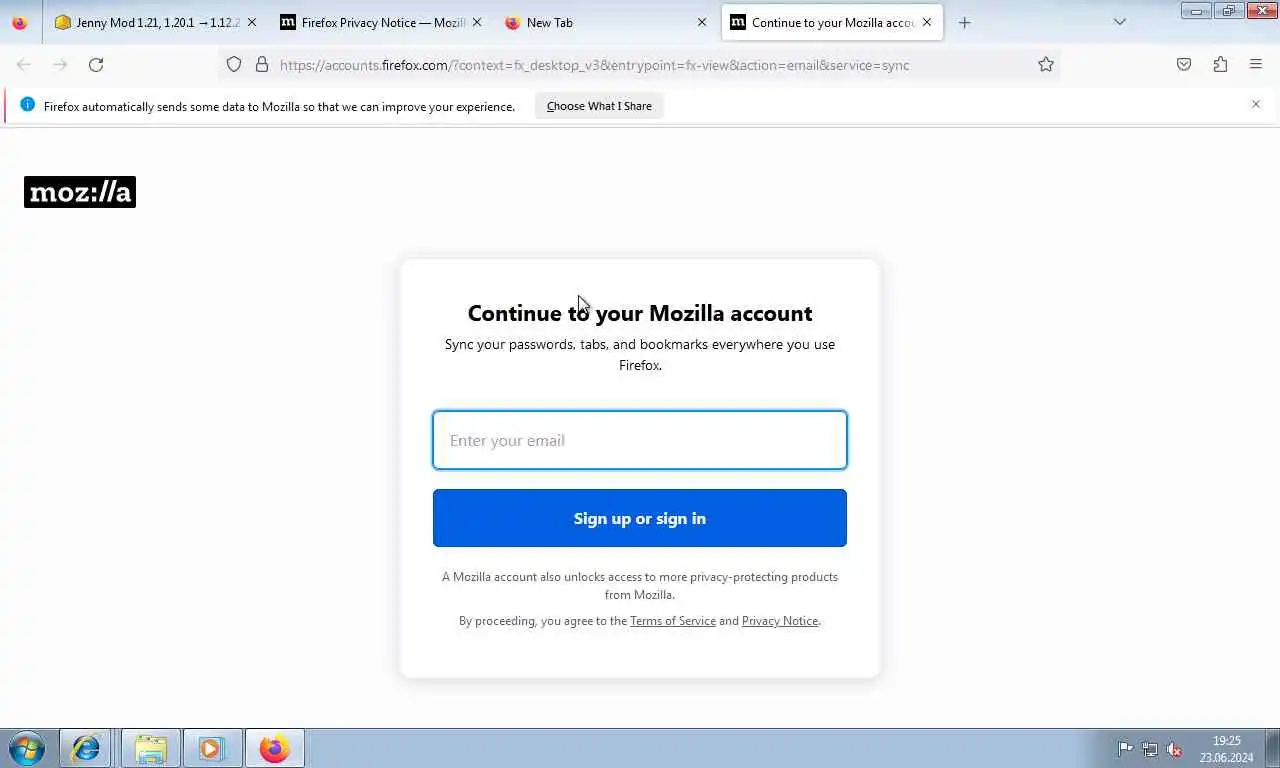Dismiss the data sharing notification bar
The height and width of the screenshot is (768, 1280).
click(x=1256, y=104)
